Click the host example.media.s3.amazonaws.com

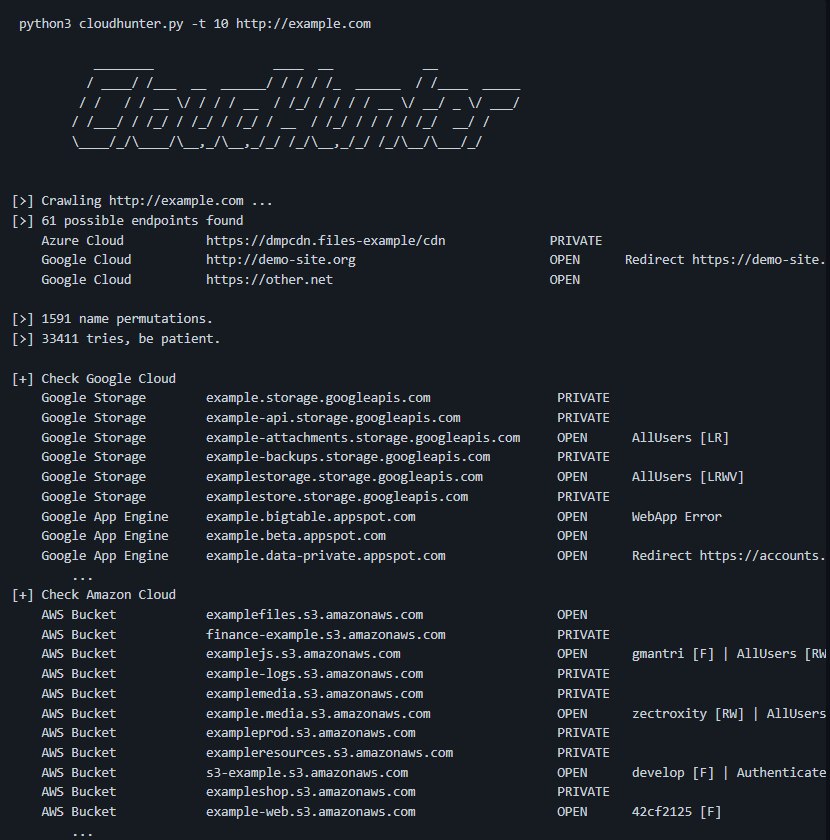coord(318,714)
